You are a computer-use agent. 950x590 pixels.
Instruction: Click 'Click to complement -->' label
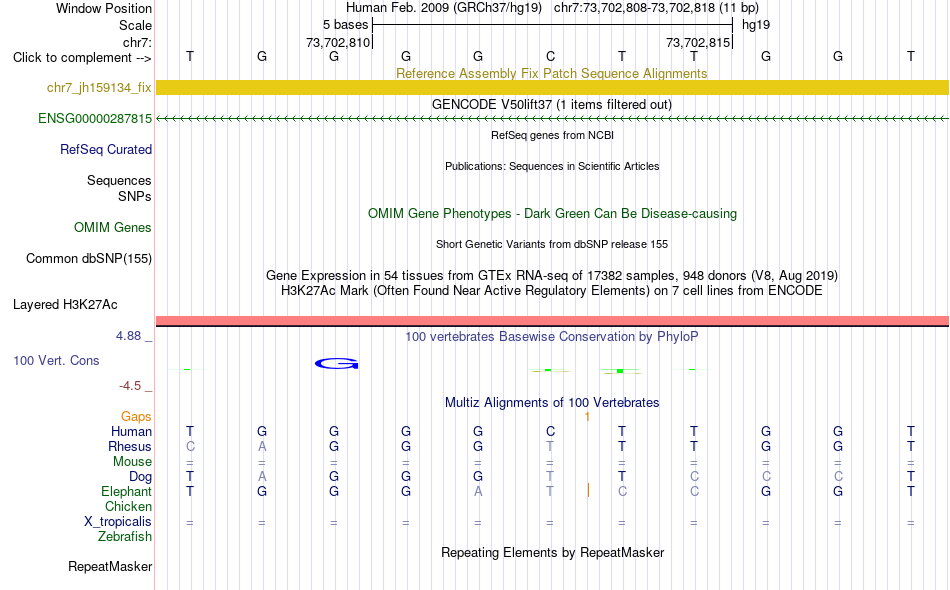[x=82, y=58]
